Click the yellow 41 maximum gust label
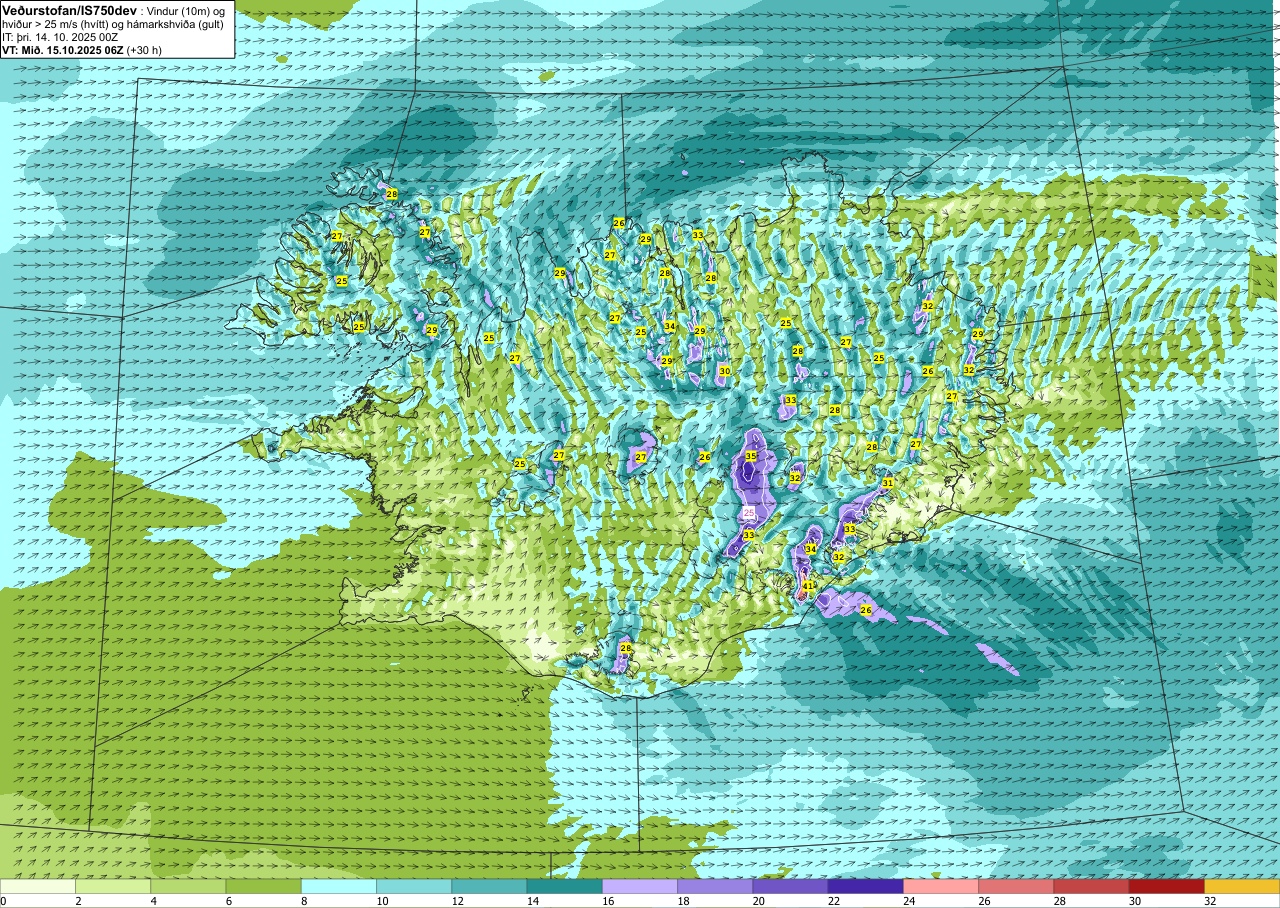Screen dimensions: 1280x908 coord(808,585)
